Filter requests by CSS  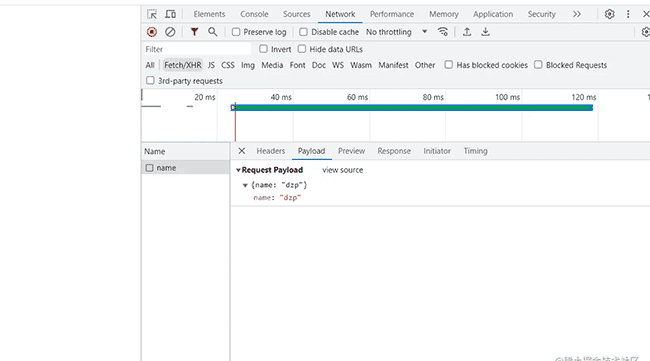click(x=228, y=65)
